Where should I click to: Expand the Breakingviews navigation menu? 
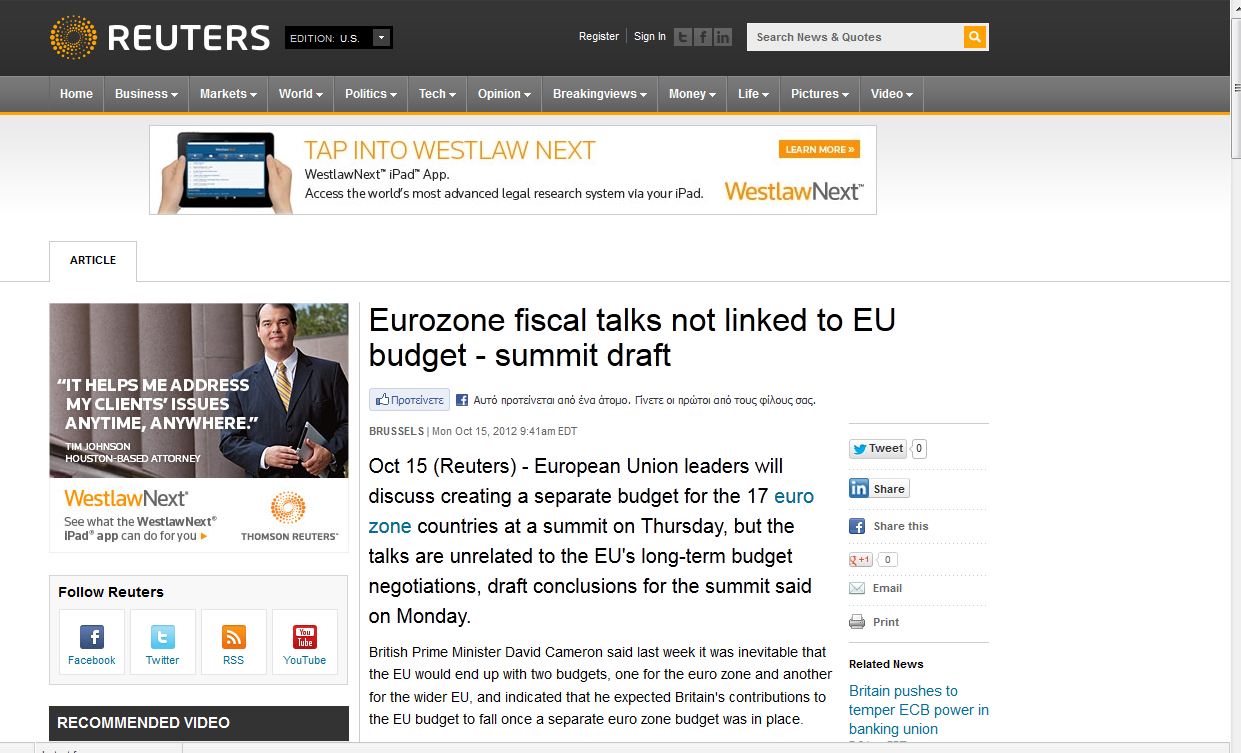point(599,94)
